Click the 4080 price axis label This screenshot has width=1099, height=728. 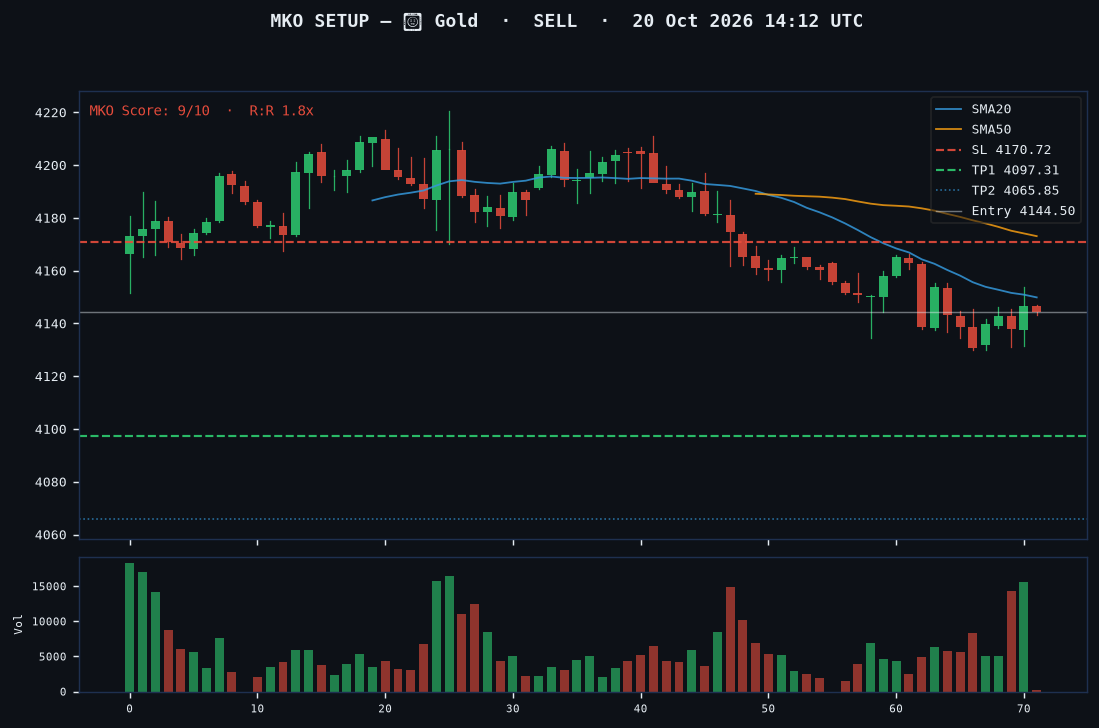50,482
